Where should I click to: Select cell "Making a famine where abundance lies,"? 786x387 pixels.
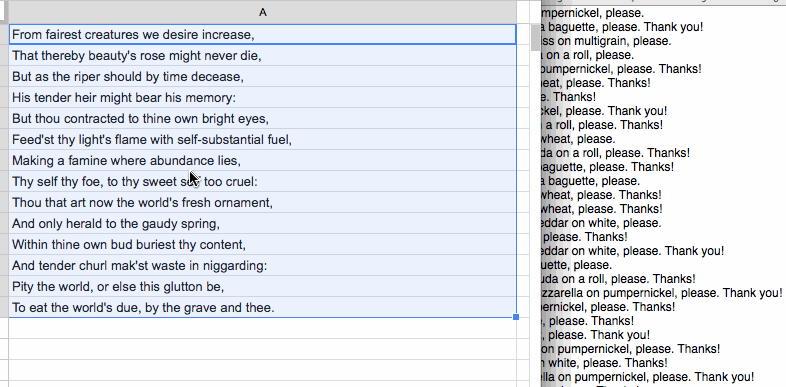click(x=262, y=160)
